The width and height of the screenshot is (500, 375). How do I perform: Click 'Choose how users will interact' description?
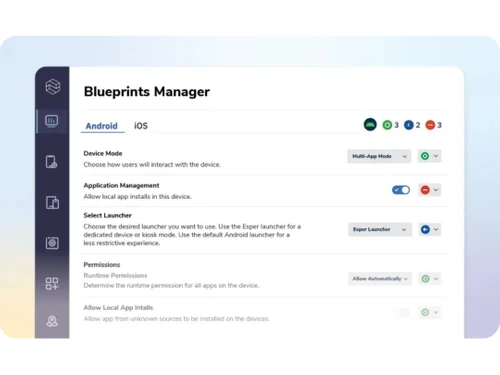(152, 165)
